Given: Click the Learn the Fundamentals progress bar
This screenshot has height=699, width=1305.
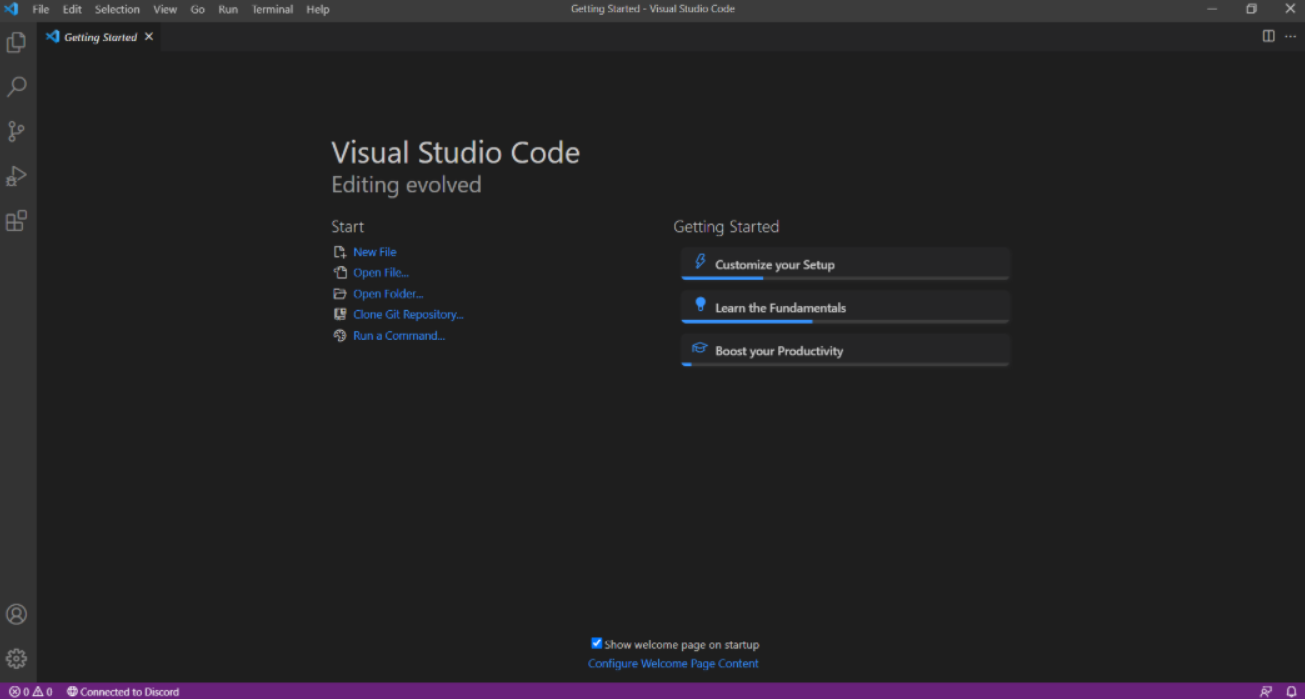Looking at the screenshot, I should point(845,321).
